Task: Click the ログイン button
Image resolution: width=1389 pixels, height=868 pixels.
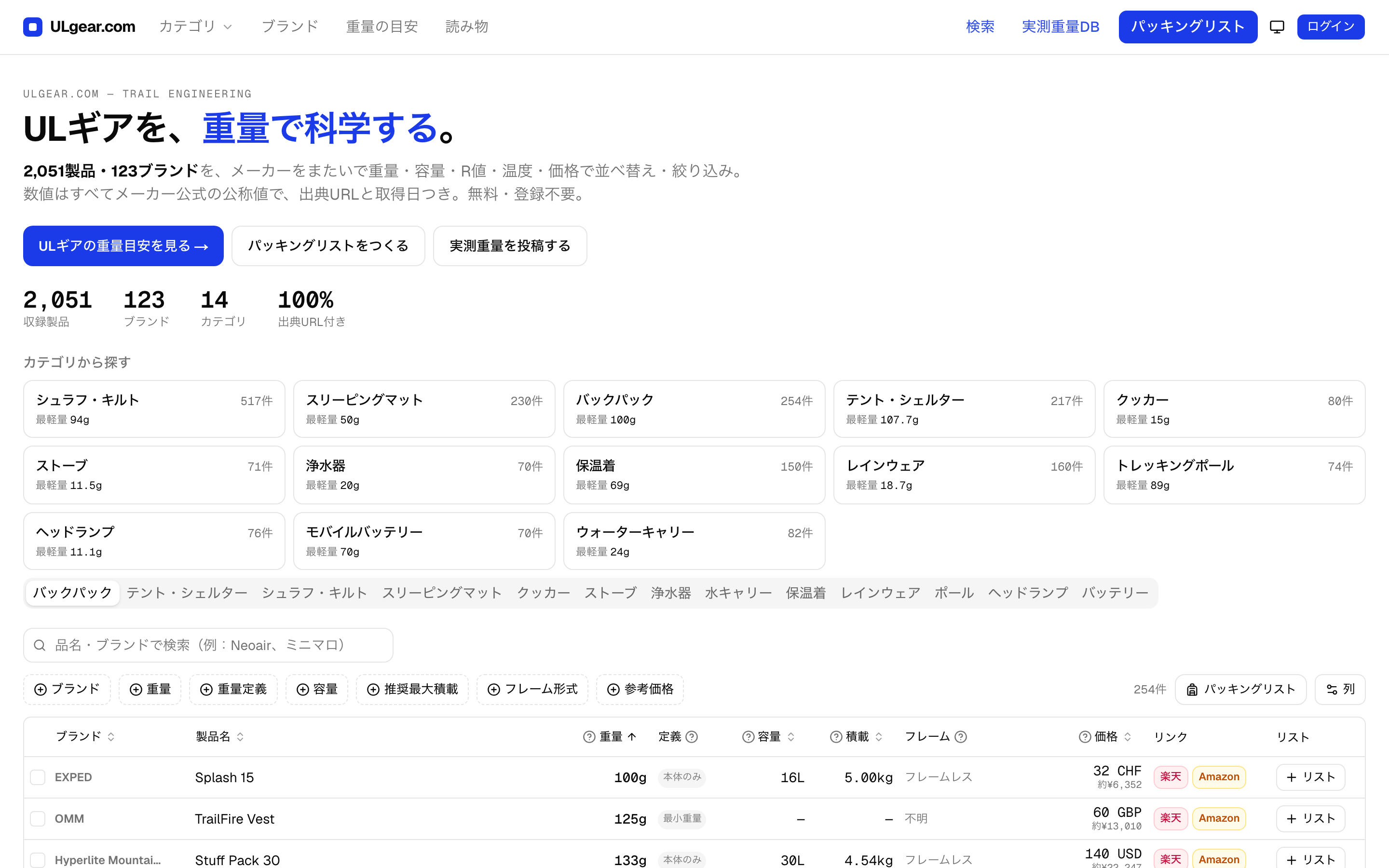Action: pyautogui.click(x=1331, y=27)
